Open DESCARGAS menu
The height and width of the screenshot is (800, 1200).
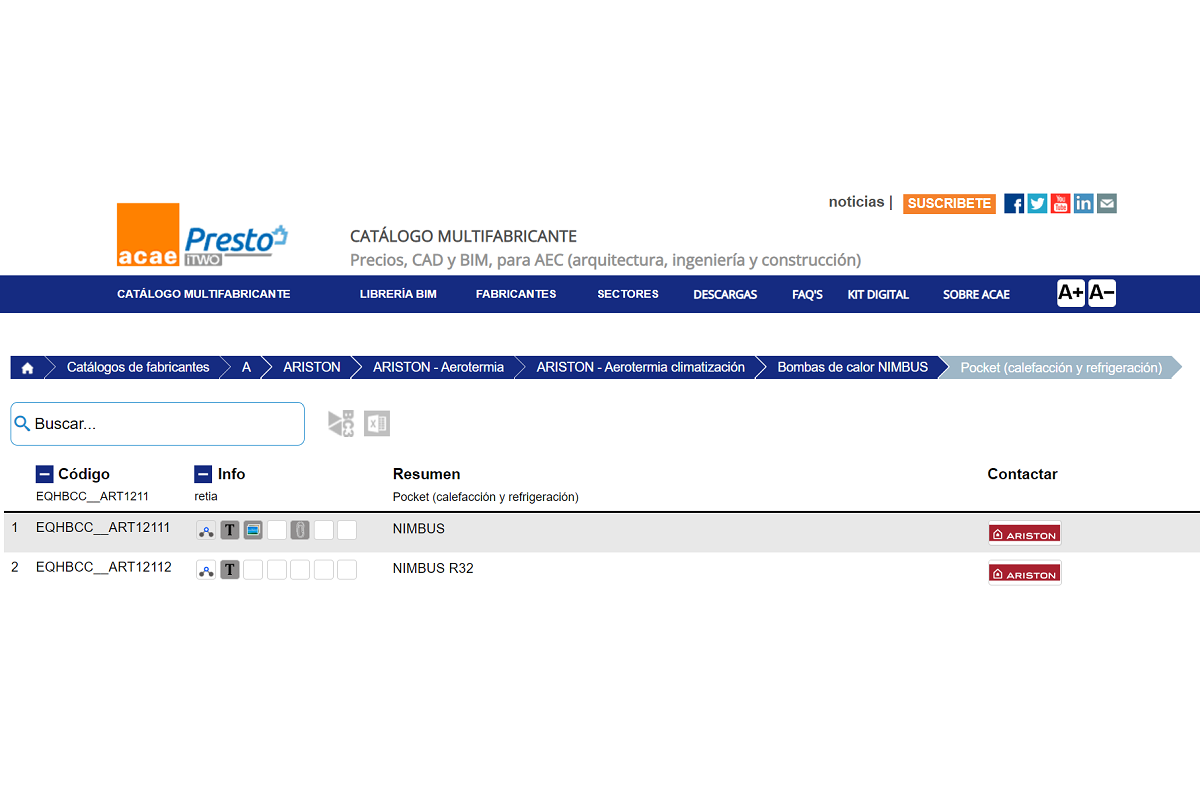[x=725, y=295]
